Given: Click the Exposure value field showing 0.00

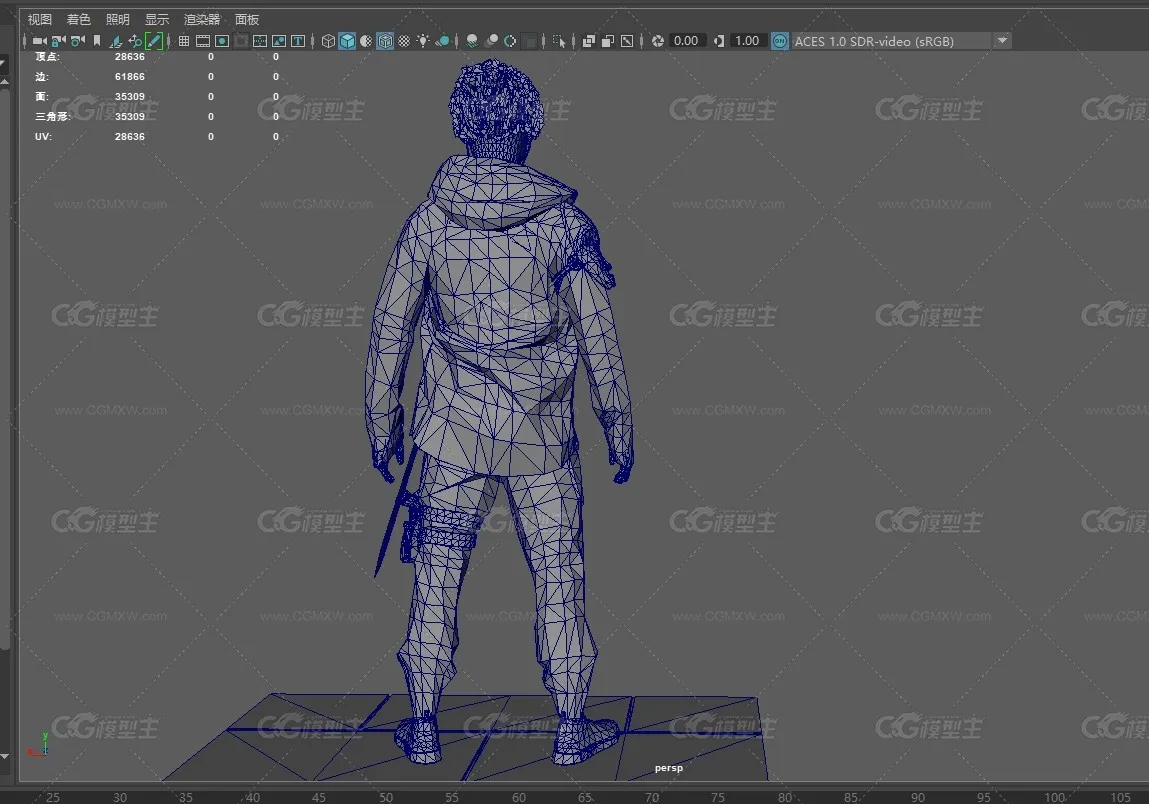Looking at the screenshot, I should pos(687,41).
